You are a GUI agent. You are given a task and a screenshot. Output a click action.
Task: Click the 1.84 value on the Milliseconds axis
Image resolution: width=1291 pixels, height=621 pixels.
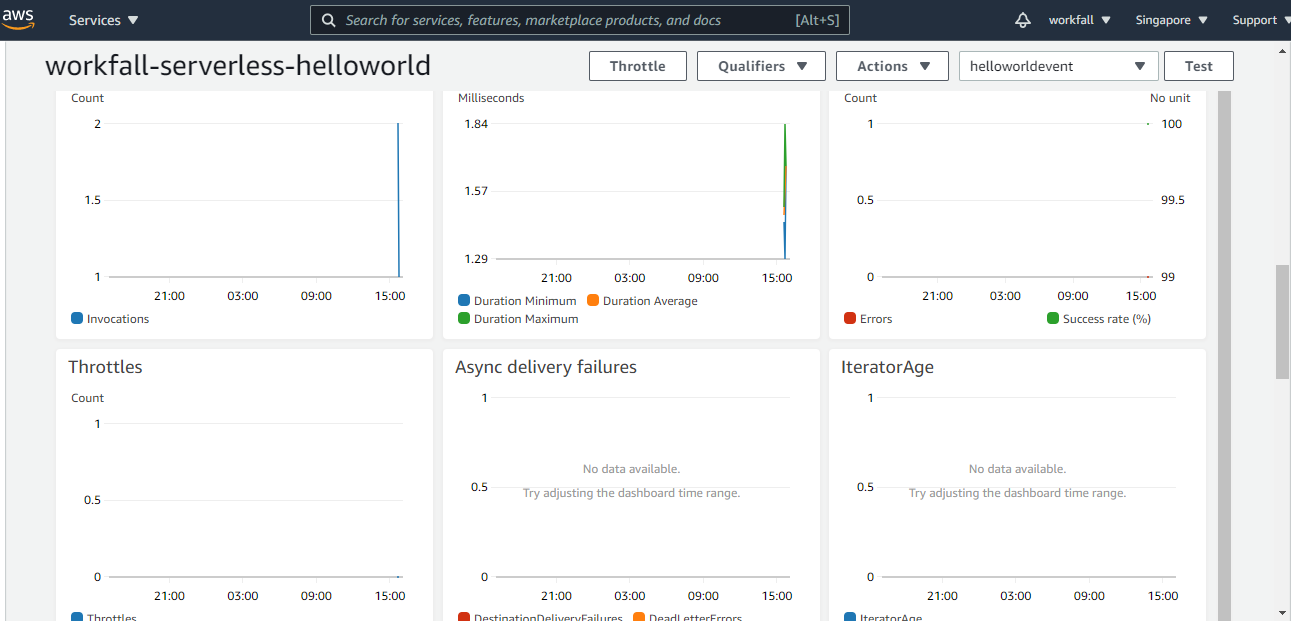click(475, 124)
